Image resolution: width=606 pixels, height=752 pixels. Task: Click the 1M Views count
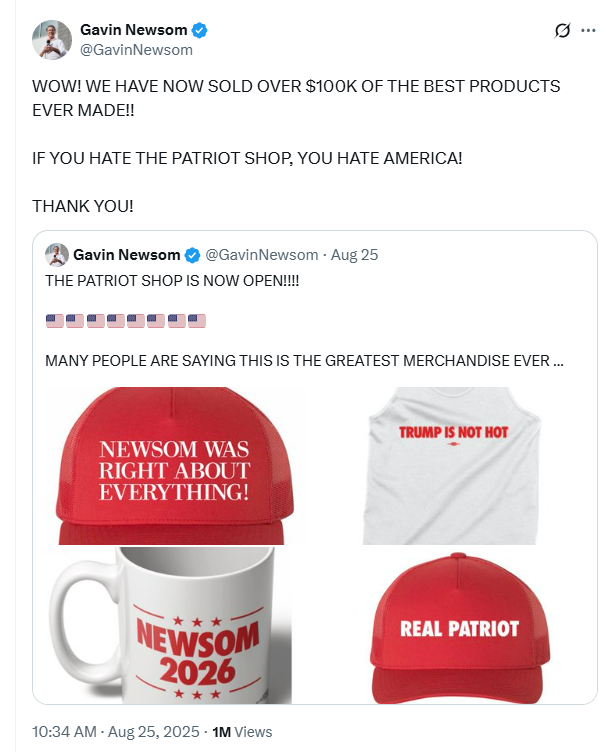pyautogui.click(x=242, y=732)
